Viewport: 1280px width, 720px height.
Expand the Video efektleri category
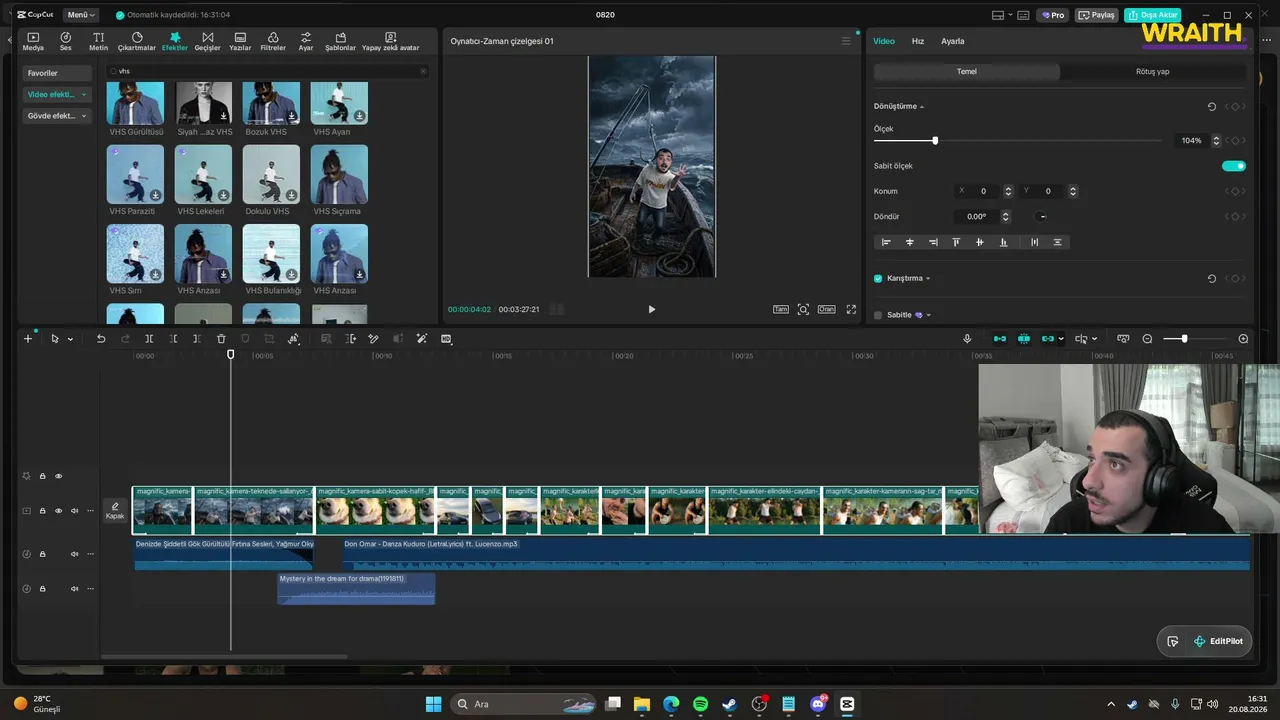[57, 94]
